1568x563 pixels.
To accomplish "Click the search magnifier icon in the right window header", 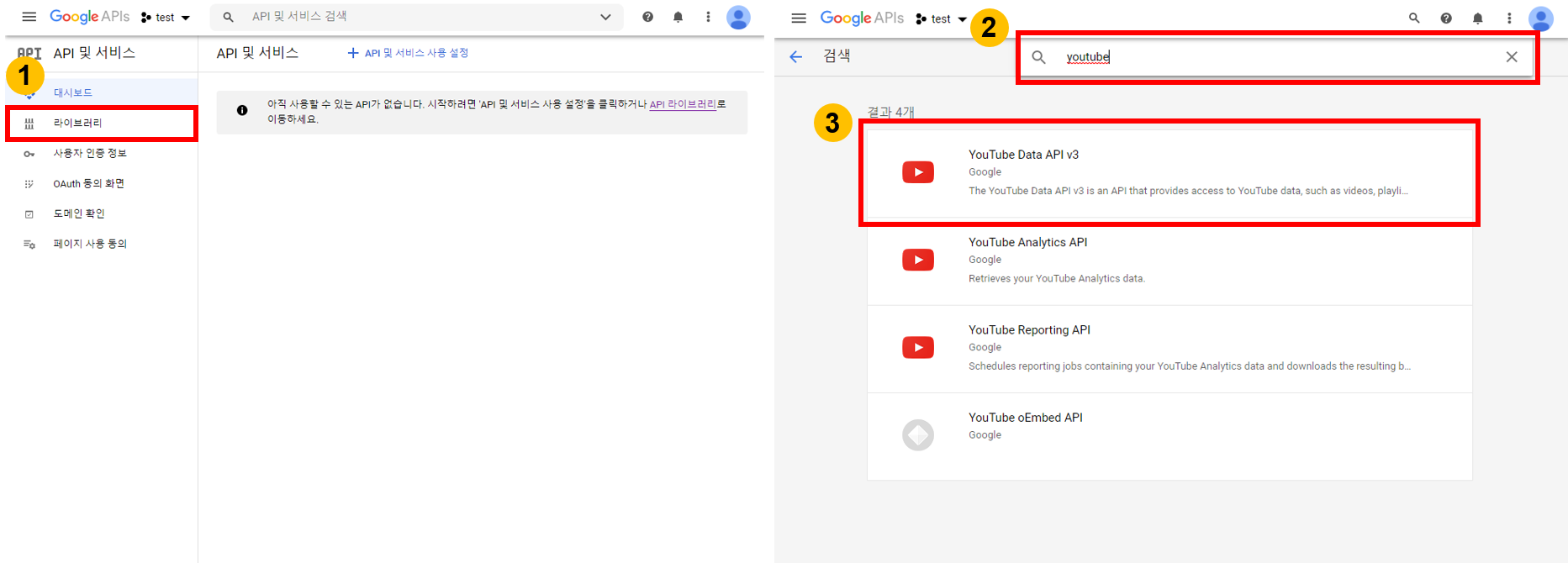I will coord(1414,18).
